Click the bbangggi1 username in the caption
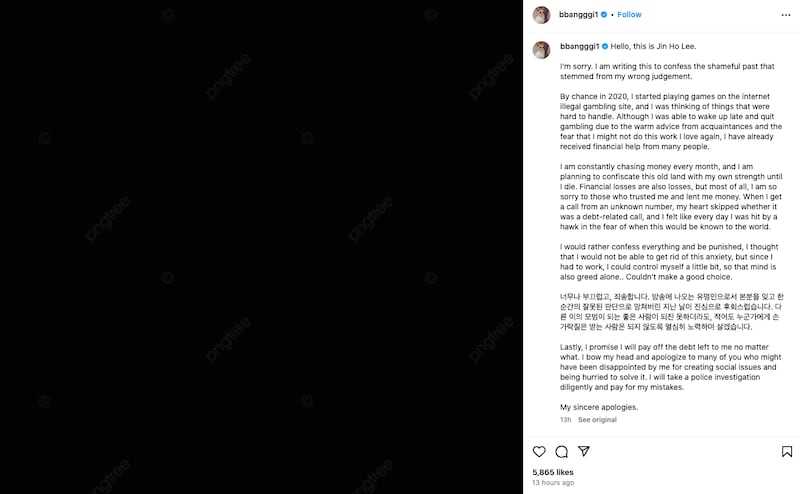The image size is (800, 494). (578, 46)
